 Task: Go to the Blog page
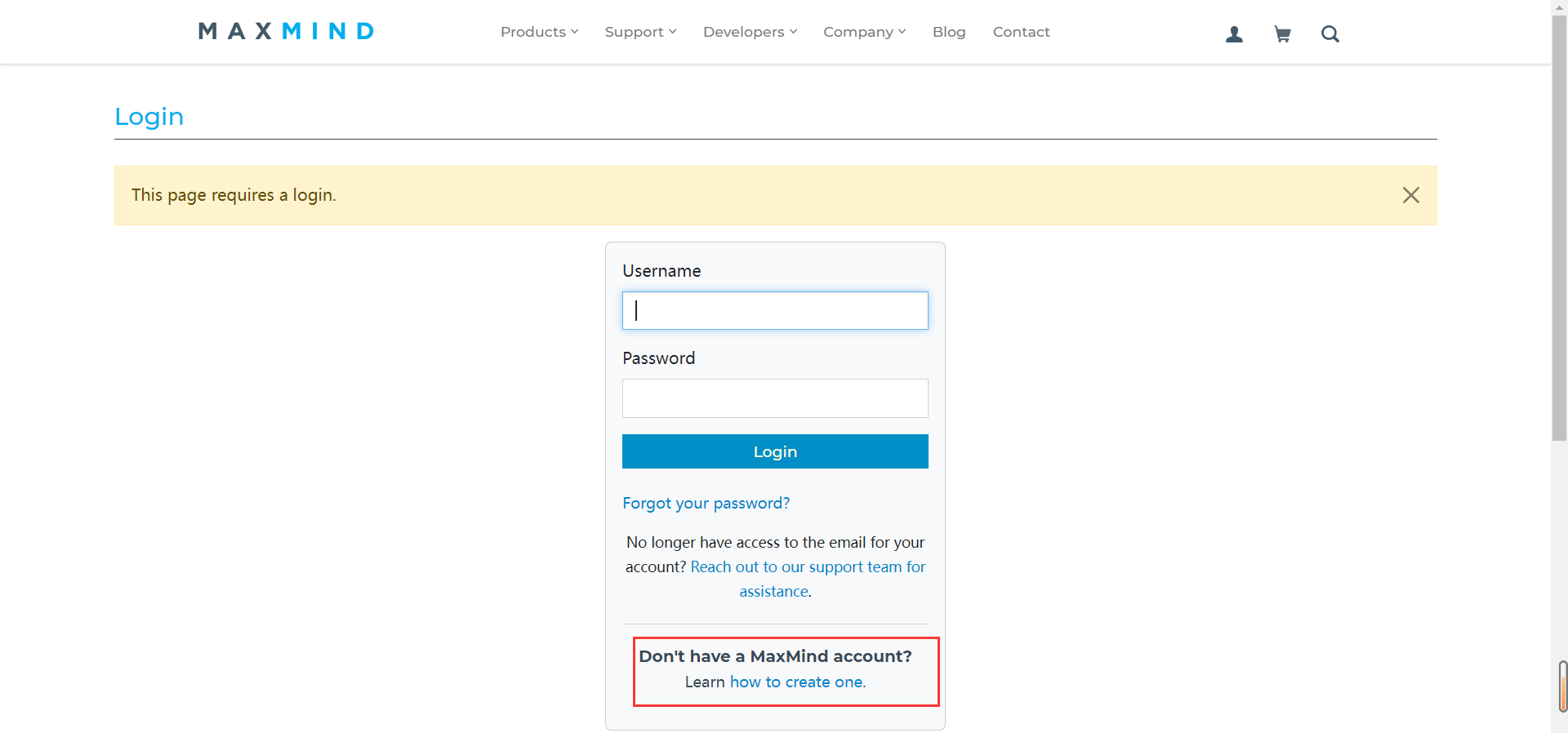(x=949, y=32)
